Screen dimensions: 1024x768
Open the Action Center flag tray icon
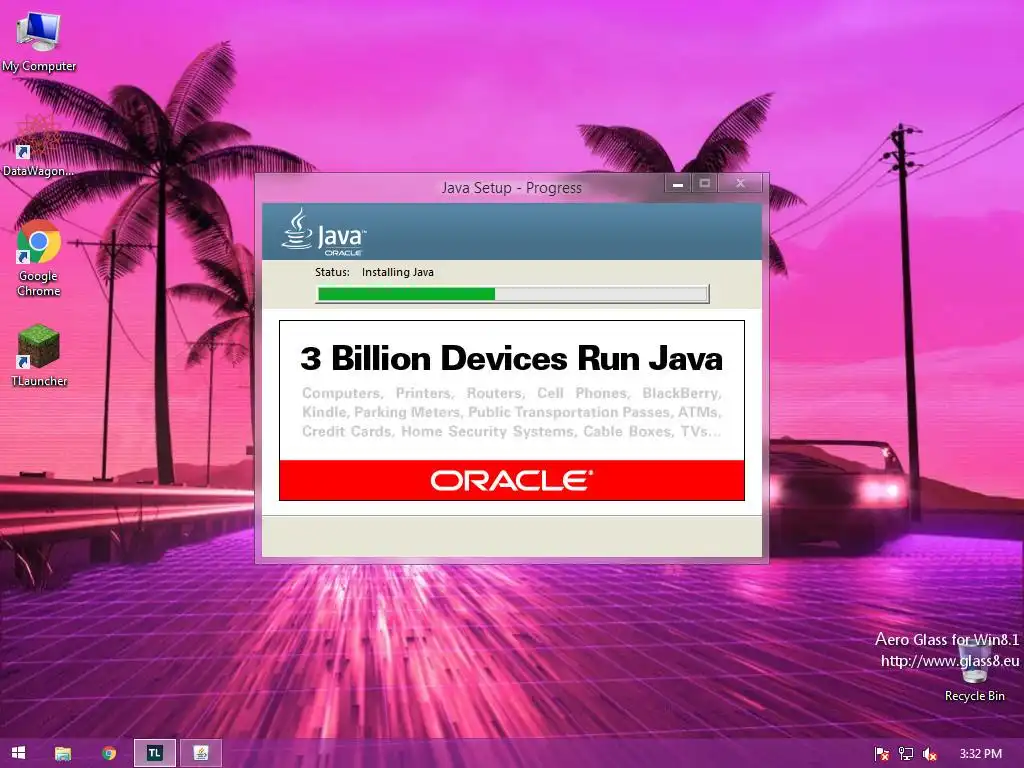882,754
